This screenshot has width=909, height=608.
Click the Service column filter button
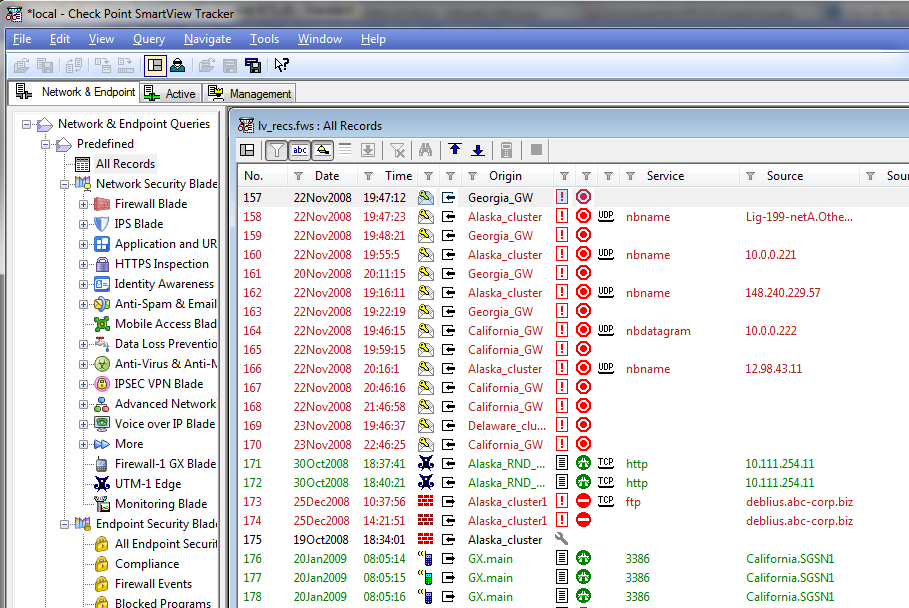pos(630,176)
